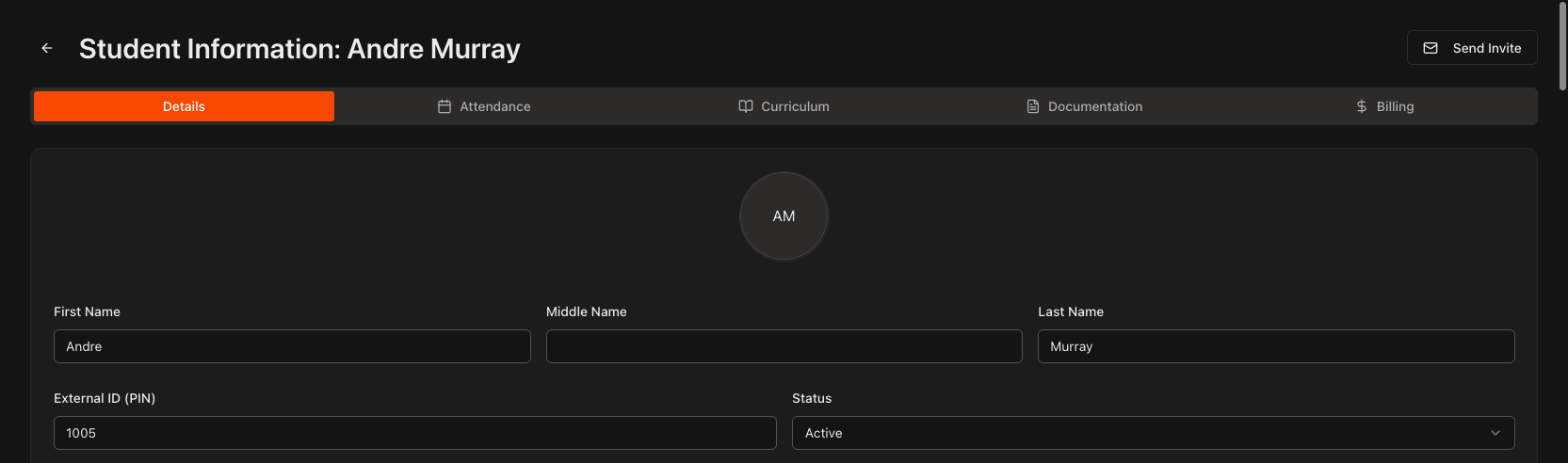
Task: Go back using the left arrow icon
Action: 47,48
